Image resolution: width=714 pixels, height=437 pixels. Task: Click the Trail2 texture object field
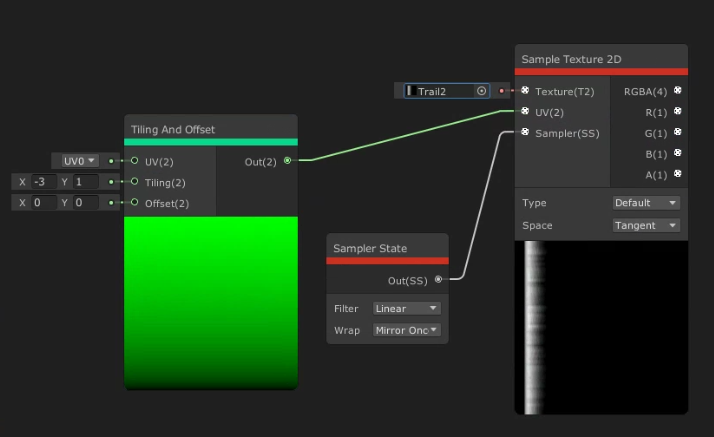coord(446,91)
